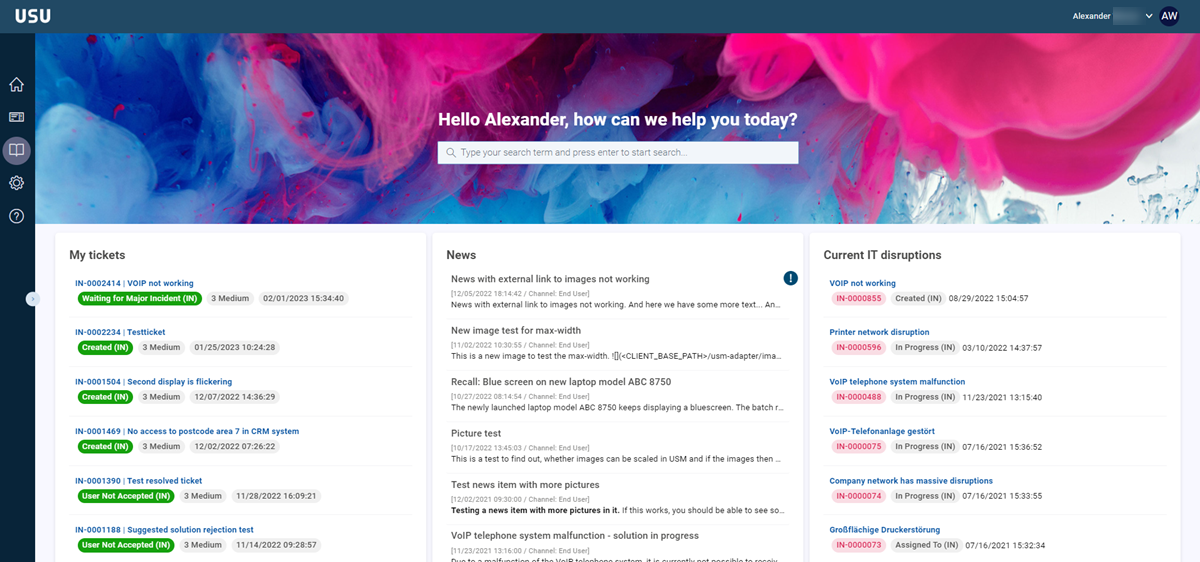Viewport: 1200px width, 562px height.
Task: Open ticket IN-0001504 Second display is flickering
Action: [153, 381]
